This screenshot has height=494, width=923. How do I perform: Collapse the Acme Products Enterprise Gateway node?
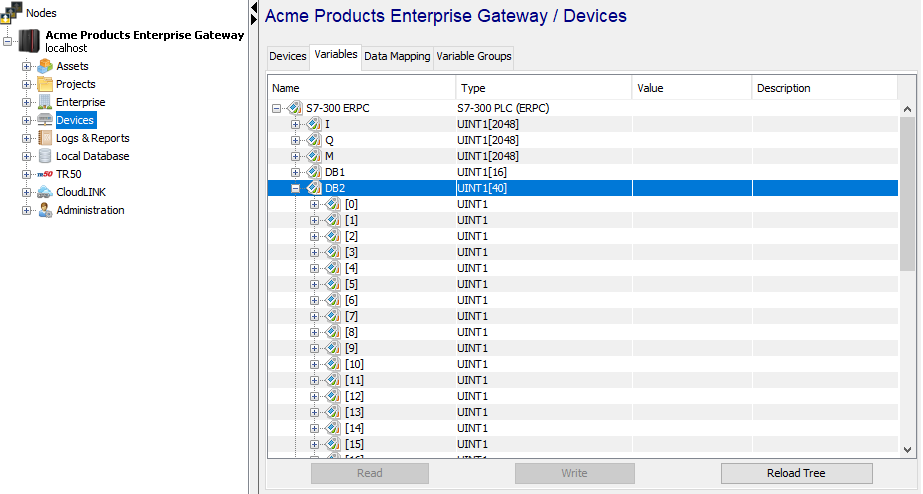[x=7, y=41]
